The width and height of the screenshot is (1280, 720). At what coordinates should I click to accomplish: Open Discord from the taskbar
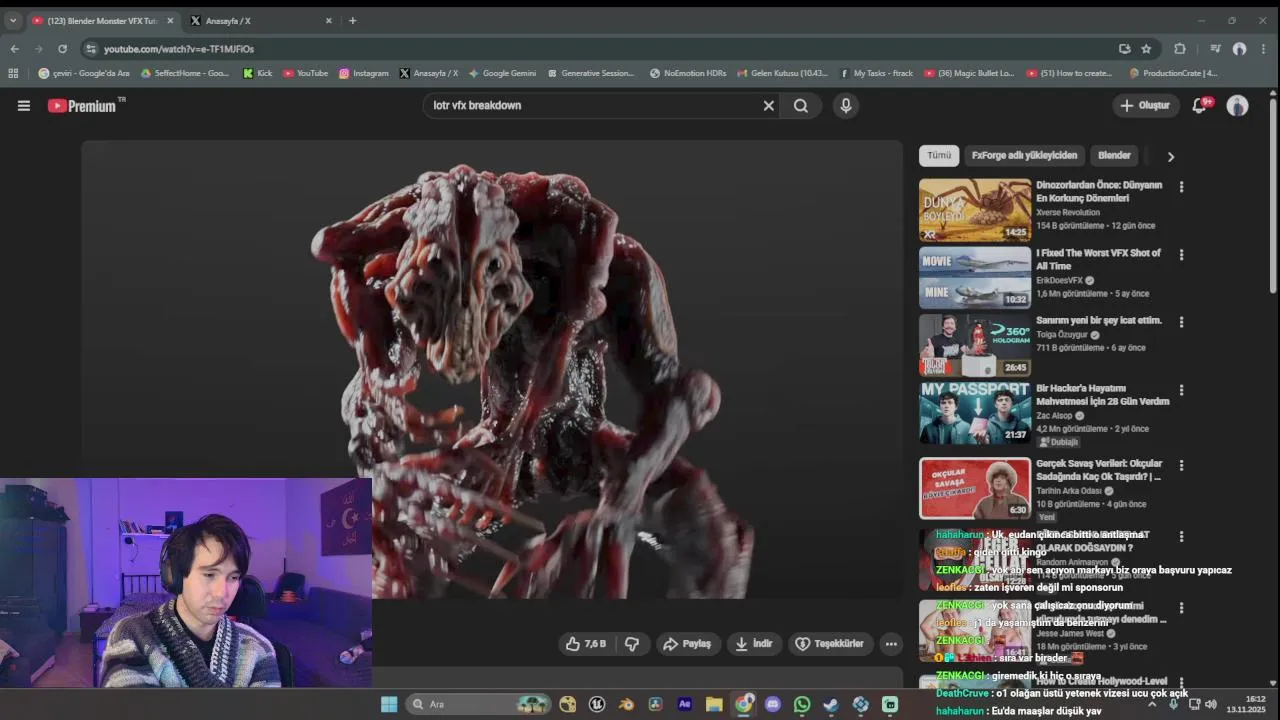coord(772,704)
